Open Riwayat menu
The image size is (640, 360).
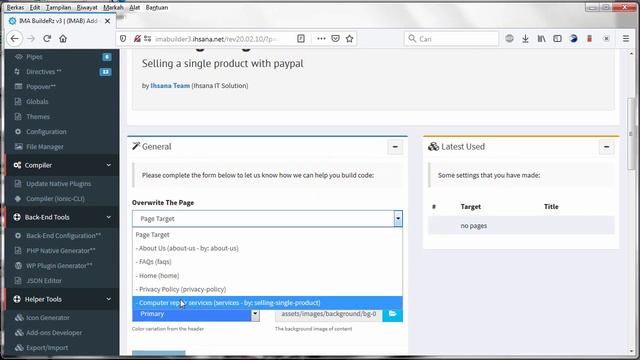(87, 7)
